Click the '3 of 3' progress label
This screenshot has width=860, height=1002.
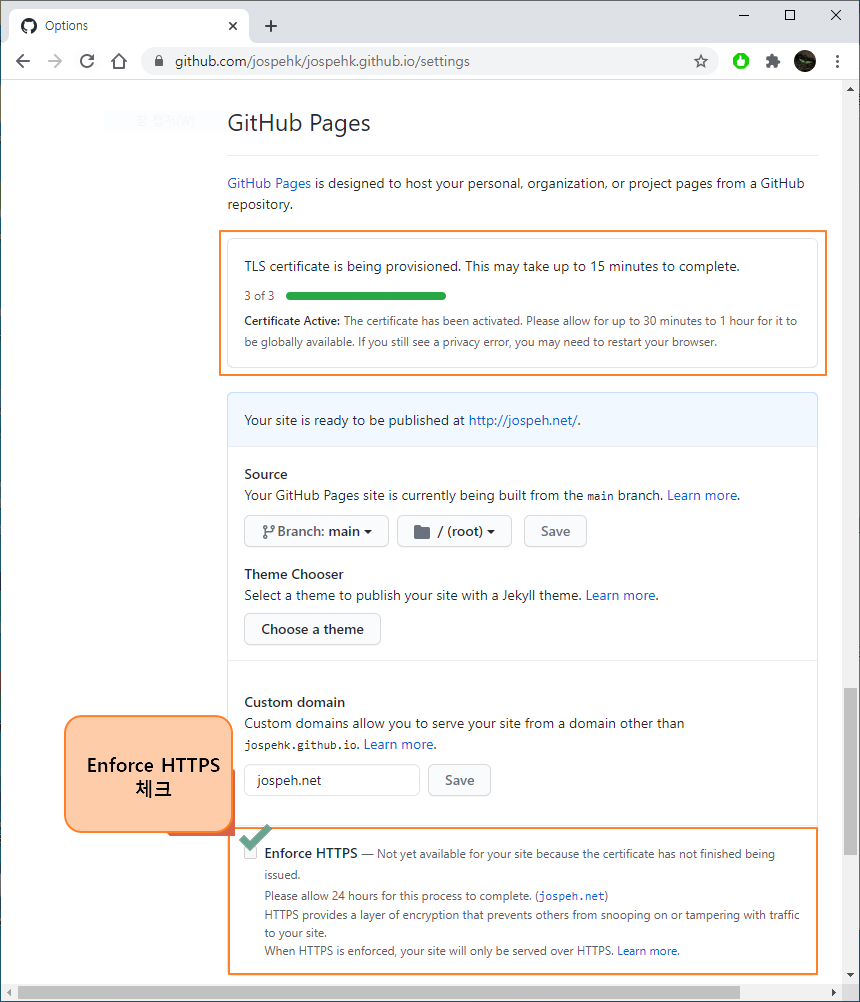259,296
